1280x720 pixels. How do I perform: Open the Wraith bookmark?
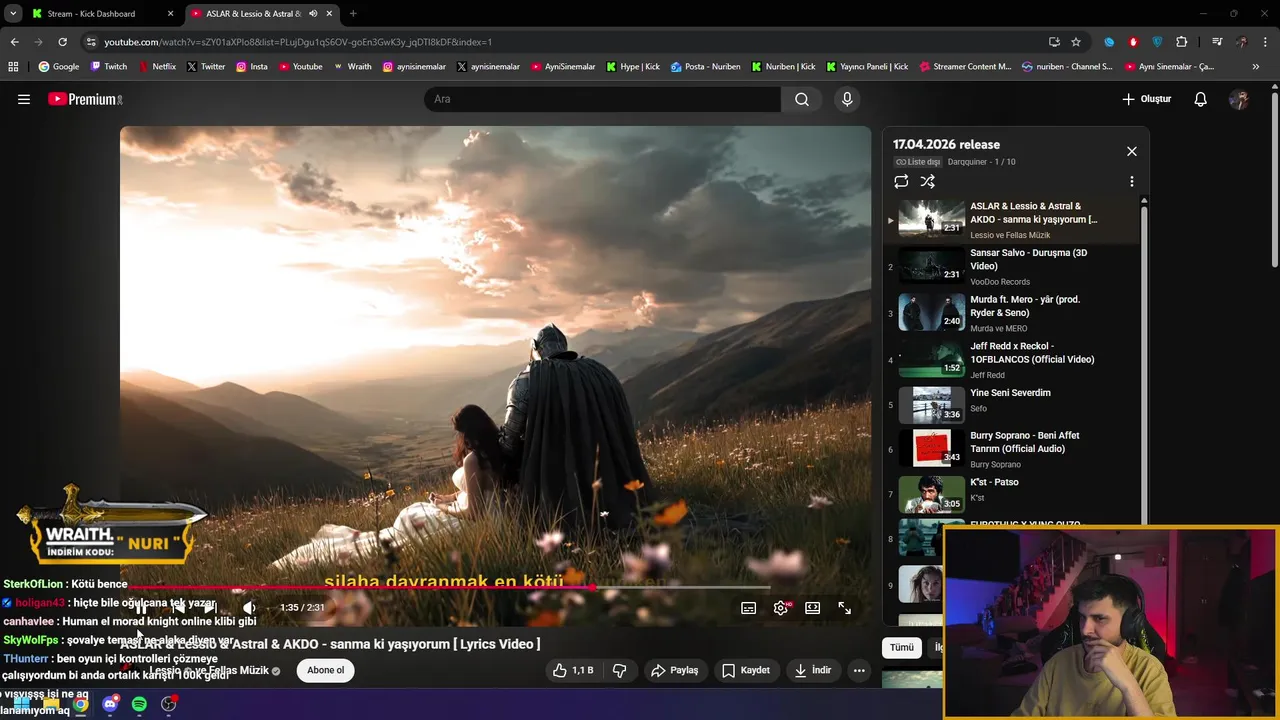click(x=353, y=67)
